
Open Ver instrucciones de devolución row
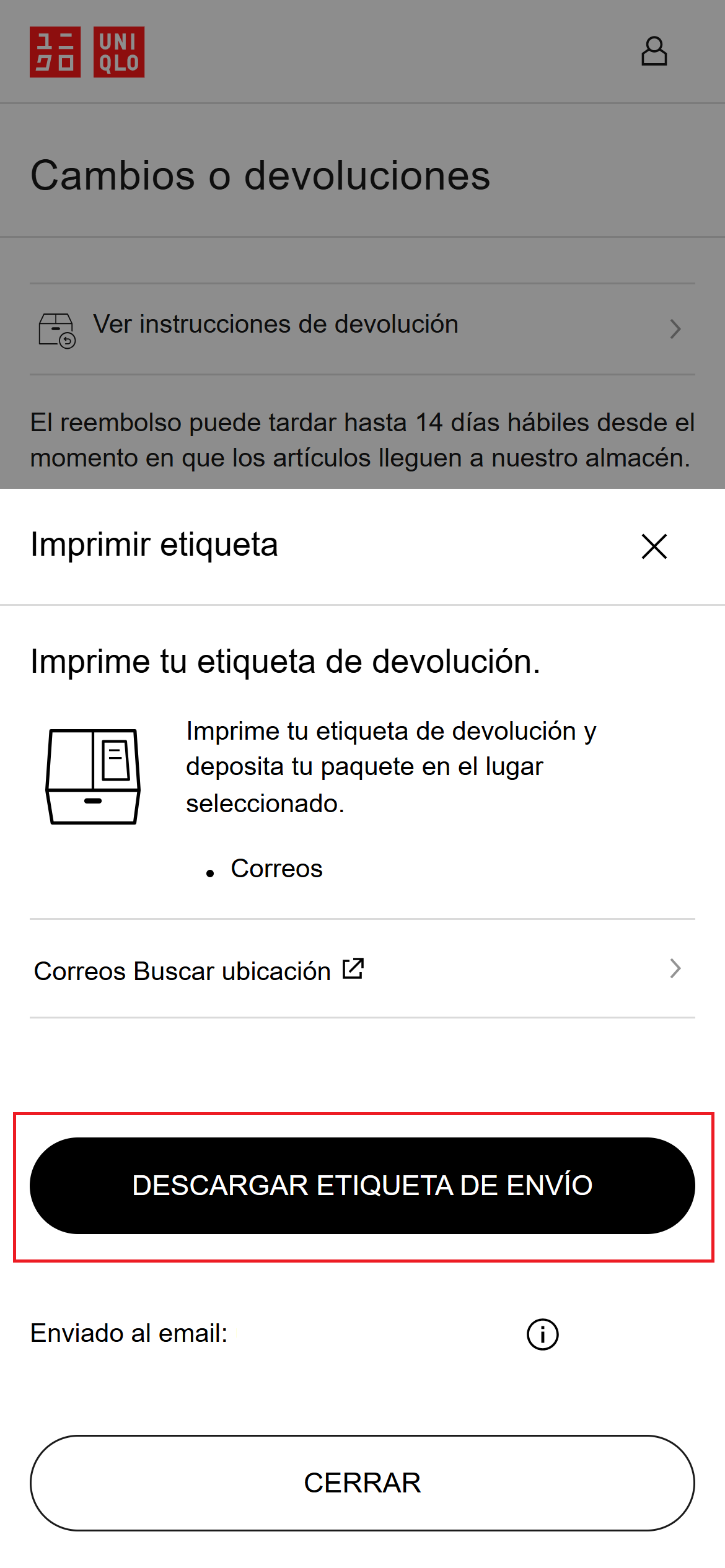pos(362,329)
